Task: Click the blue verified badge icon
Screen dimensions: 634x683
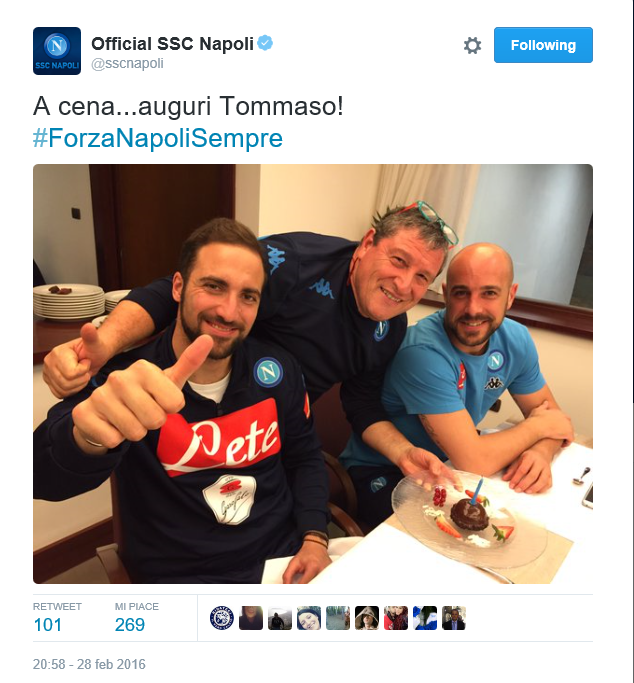Action: tap(265, 43)
